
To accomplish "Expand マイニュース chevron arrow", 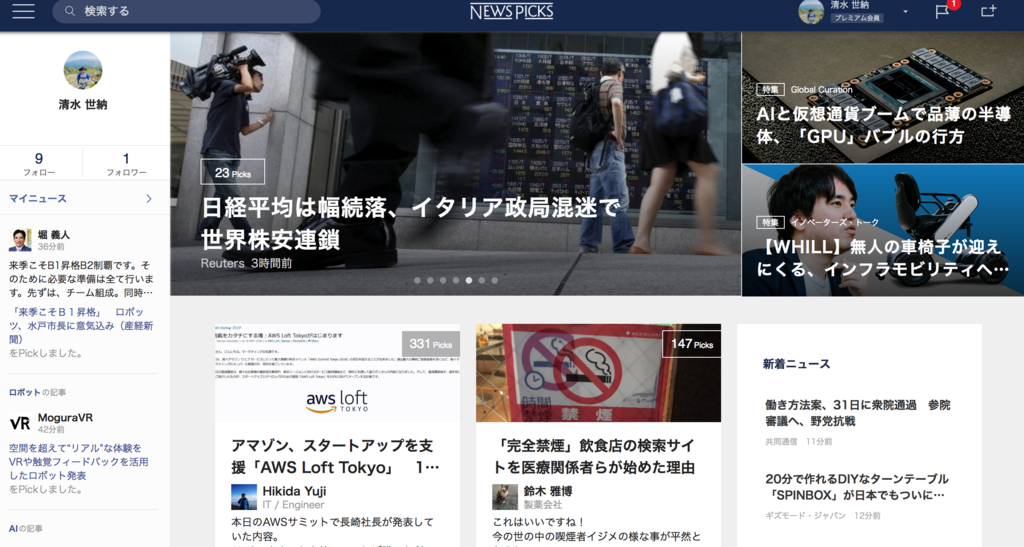I will click(x=149, y=198).
